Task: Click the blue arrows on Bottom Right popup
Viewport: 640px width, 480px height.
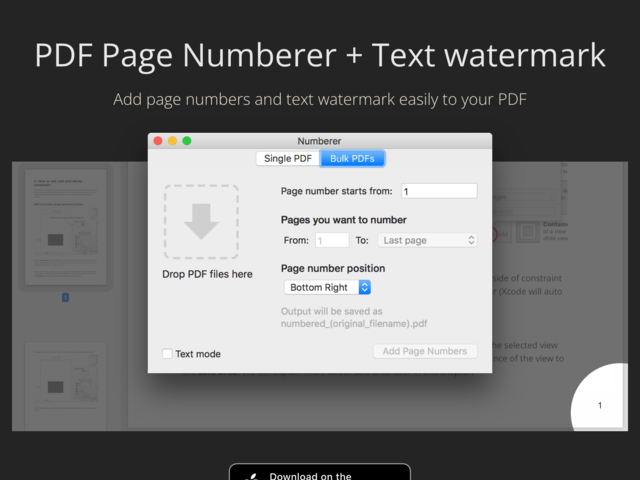Action: (x=364, y=287)
